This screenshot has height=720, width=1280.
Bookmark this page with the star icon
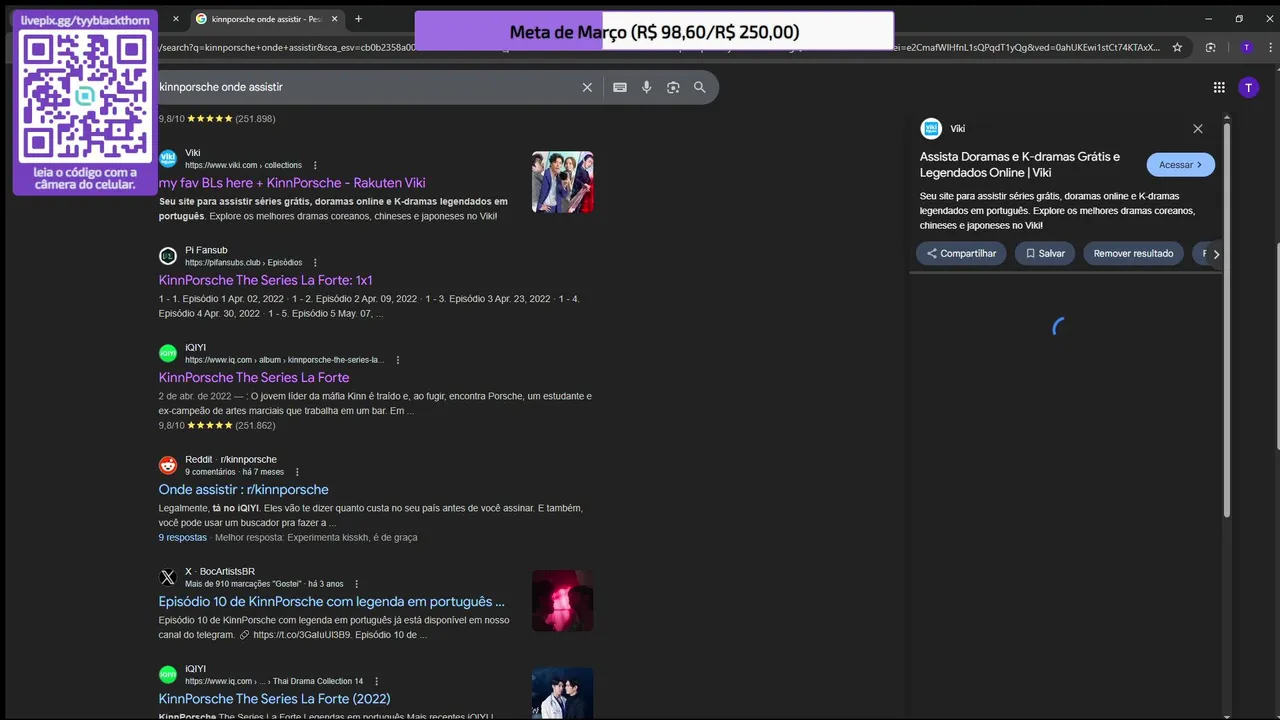coord(1177,47)
